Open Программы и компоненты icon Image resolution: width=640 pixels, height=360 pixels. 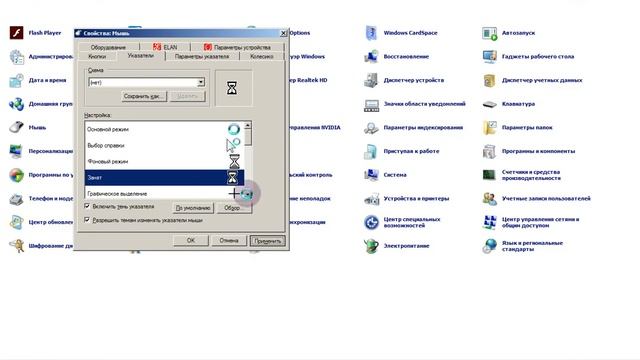coord(489,151)
